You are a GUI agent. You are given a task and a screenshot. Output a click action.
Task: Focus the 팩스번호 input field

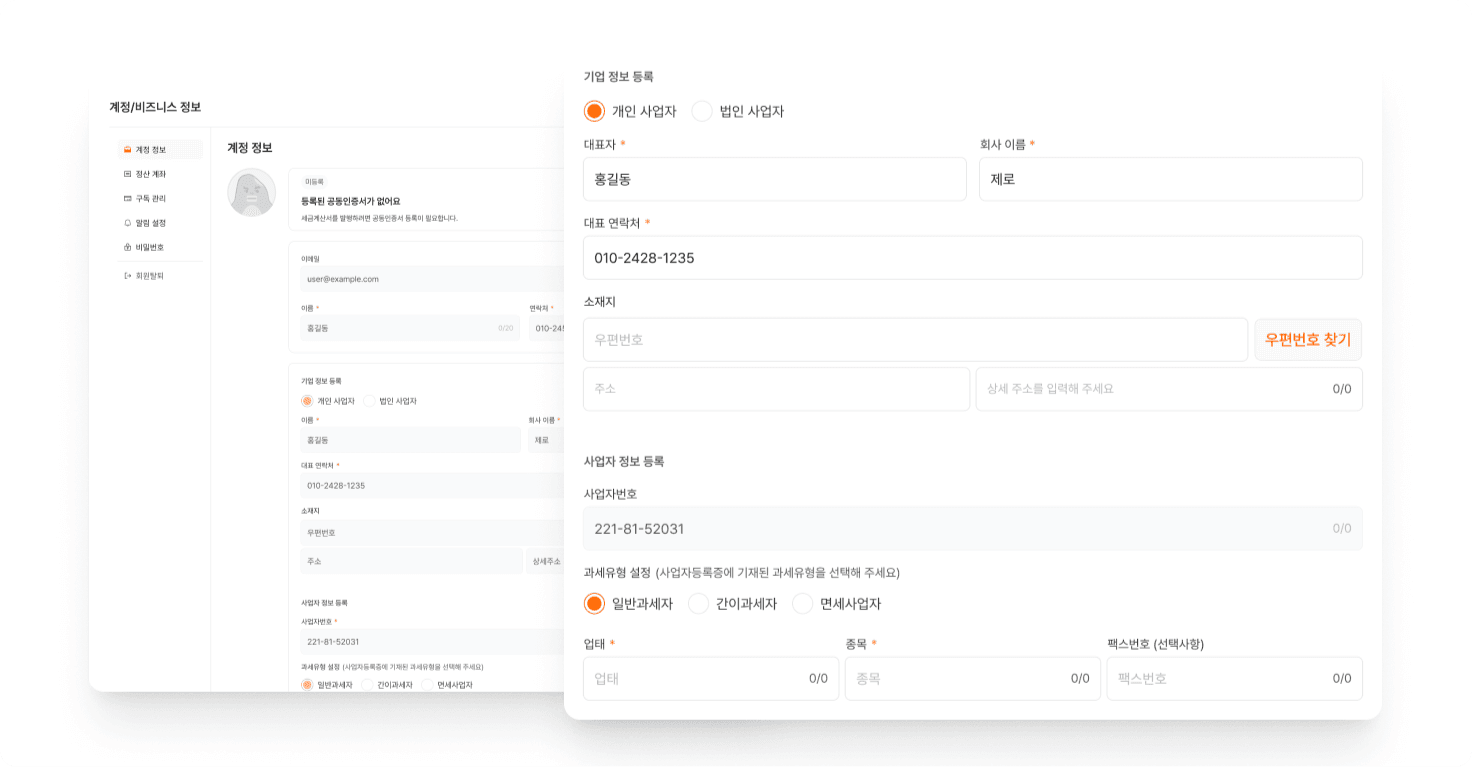pos(1235,678)
